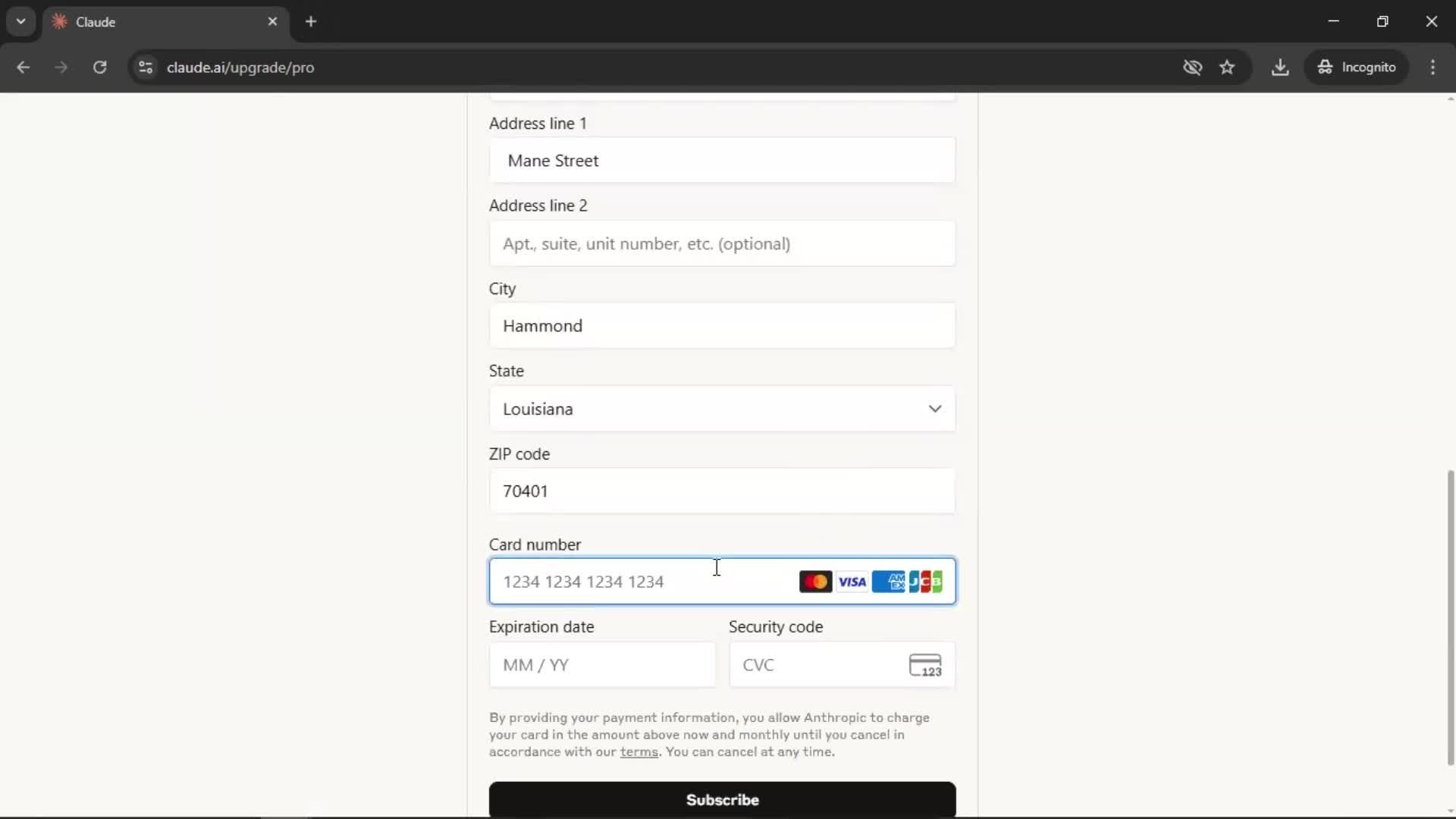Click the browser back arrow
This screenshot has height=819, width=1456.
point(23,67)
